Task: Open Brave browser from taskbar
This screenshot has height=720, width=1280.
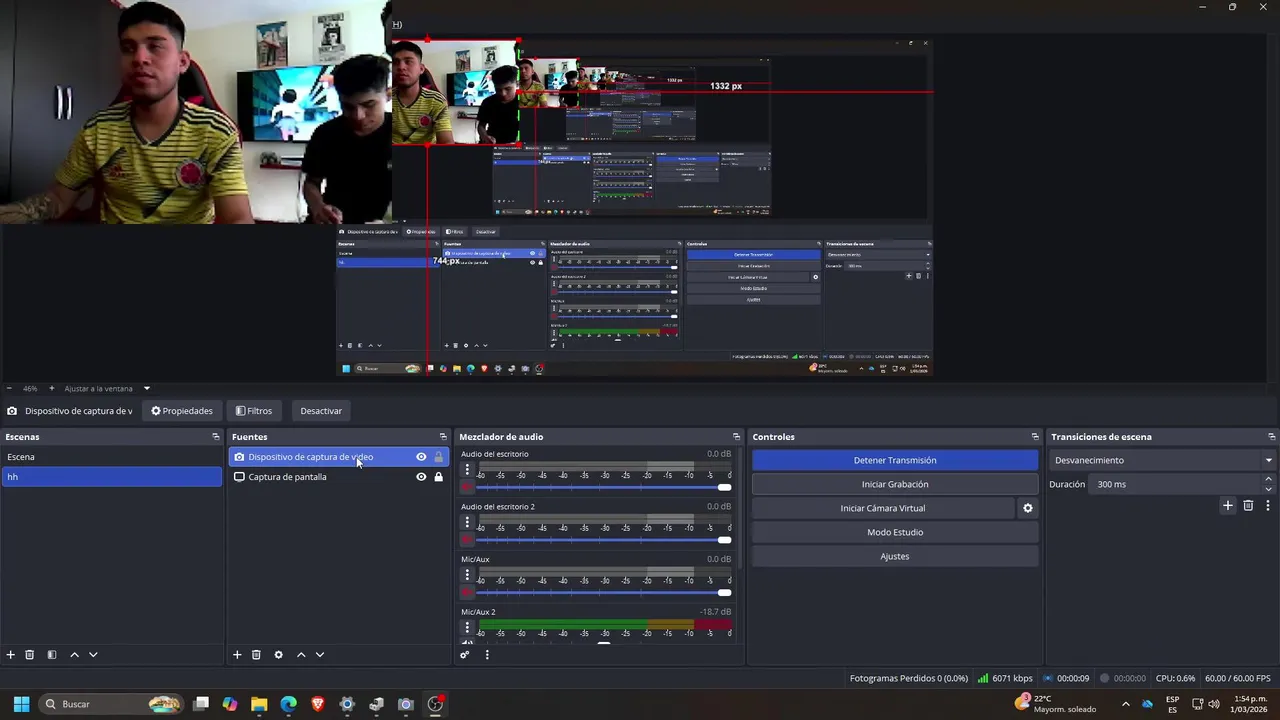Action: click(x=318, y=704)
